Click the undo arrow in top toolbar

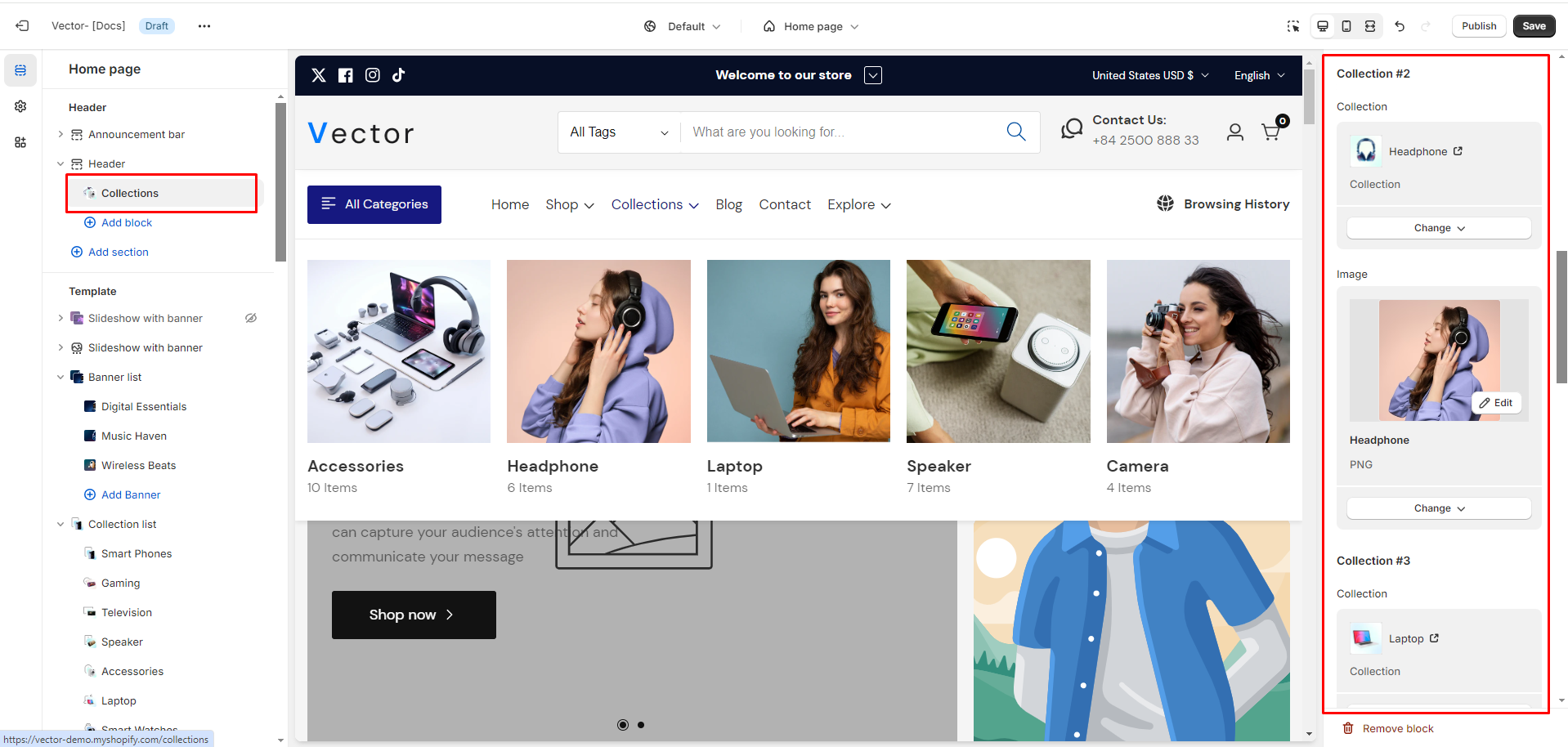point(1400,26)
